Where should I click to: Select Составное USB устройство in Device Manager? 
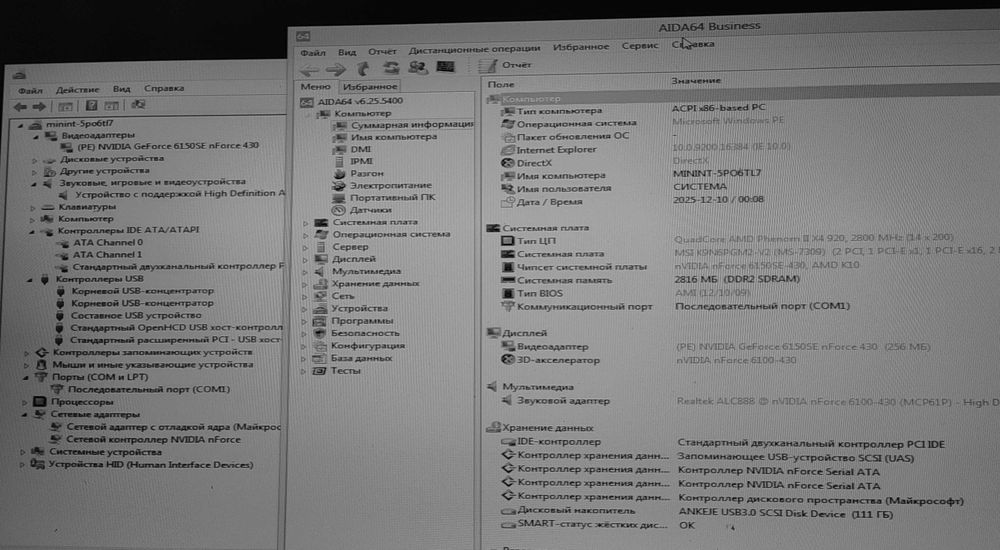click(x=136, y=315)
